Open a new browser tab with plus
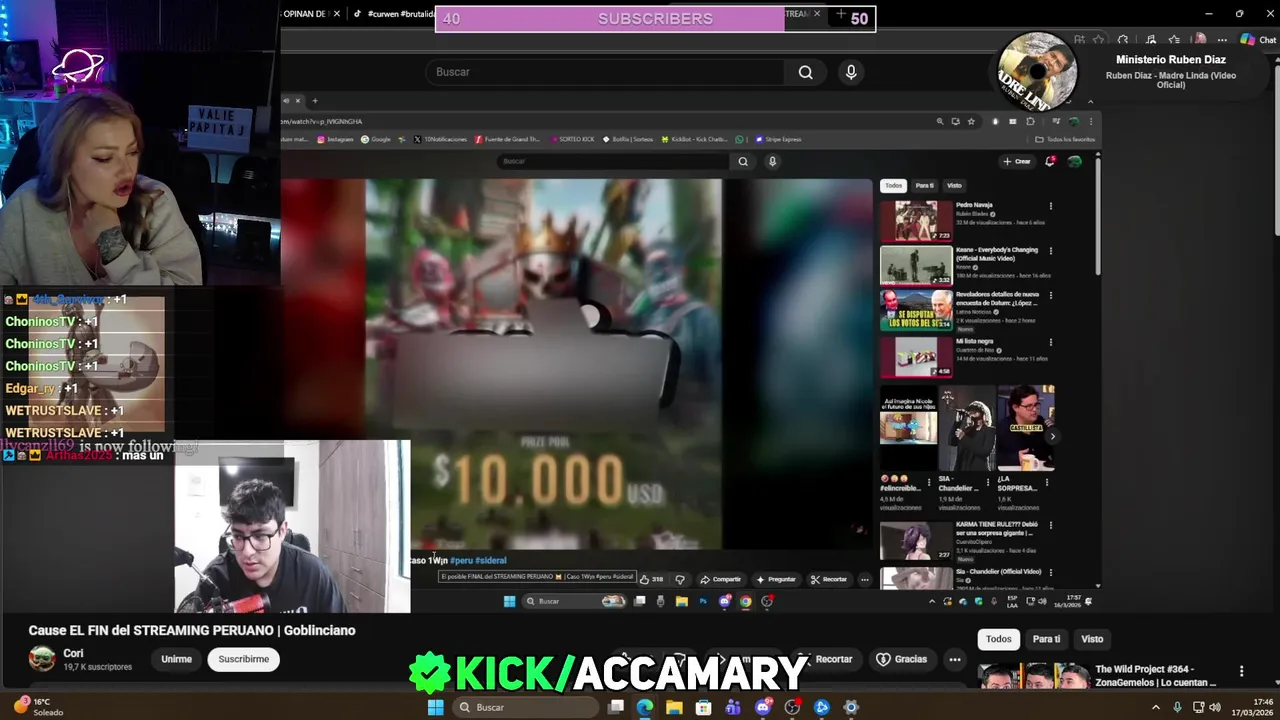The image size is (1280, 720). [x=841, y=14]
